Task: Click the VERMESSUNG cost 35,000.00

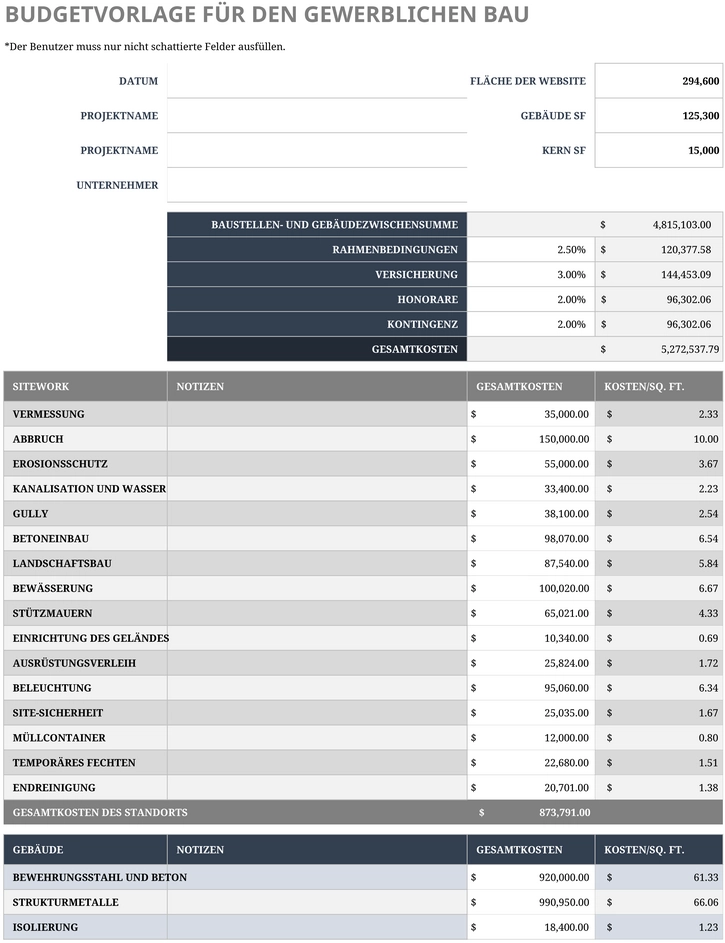Action: tap(531, 414)
